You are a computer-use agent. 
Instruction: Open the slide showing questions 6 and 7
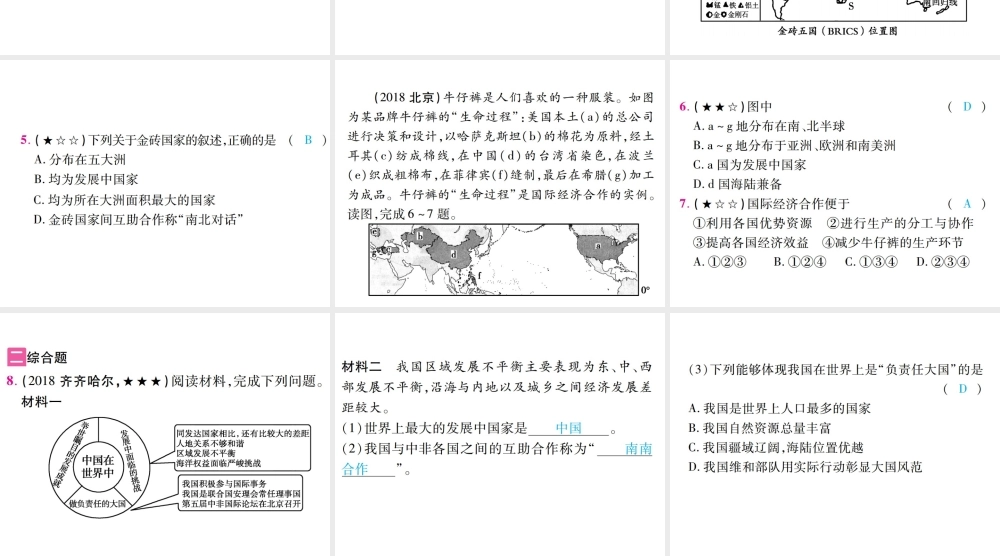coord(835,183)
